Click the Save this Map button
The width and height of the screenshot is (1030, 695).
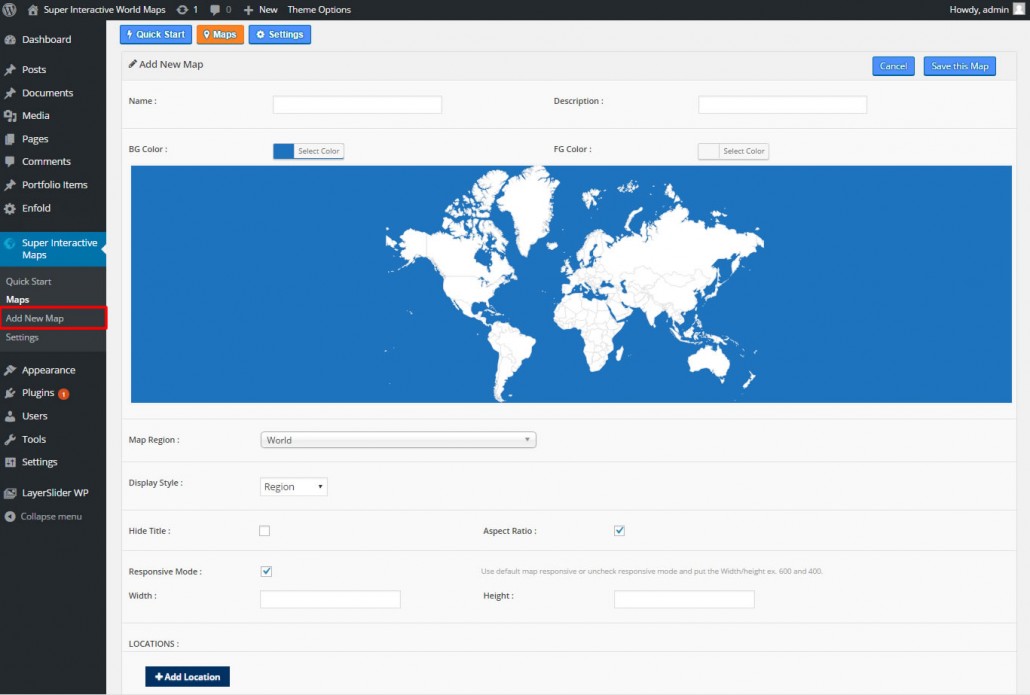click(958, 65)
